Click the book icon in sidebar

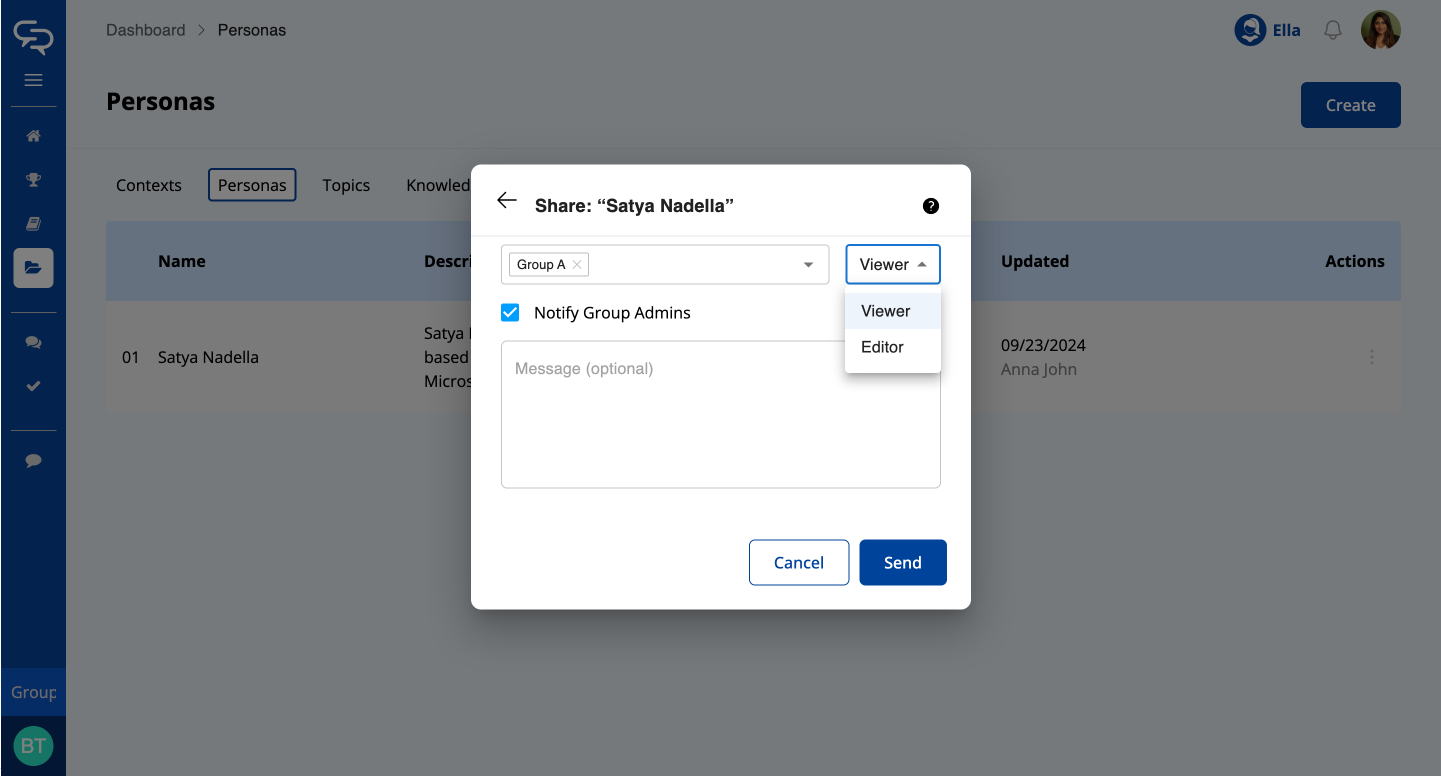pyautogui.click(x=33, y=224)
